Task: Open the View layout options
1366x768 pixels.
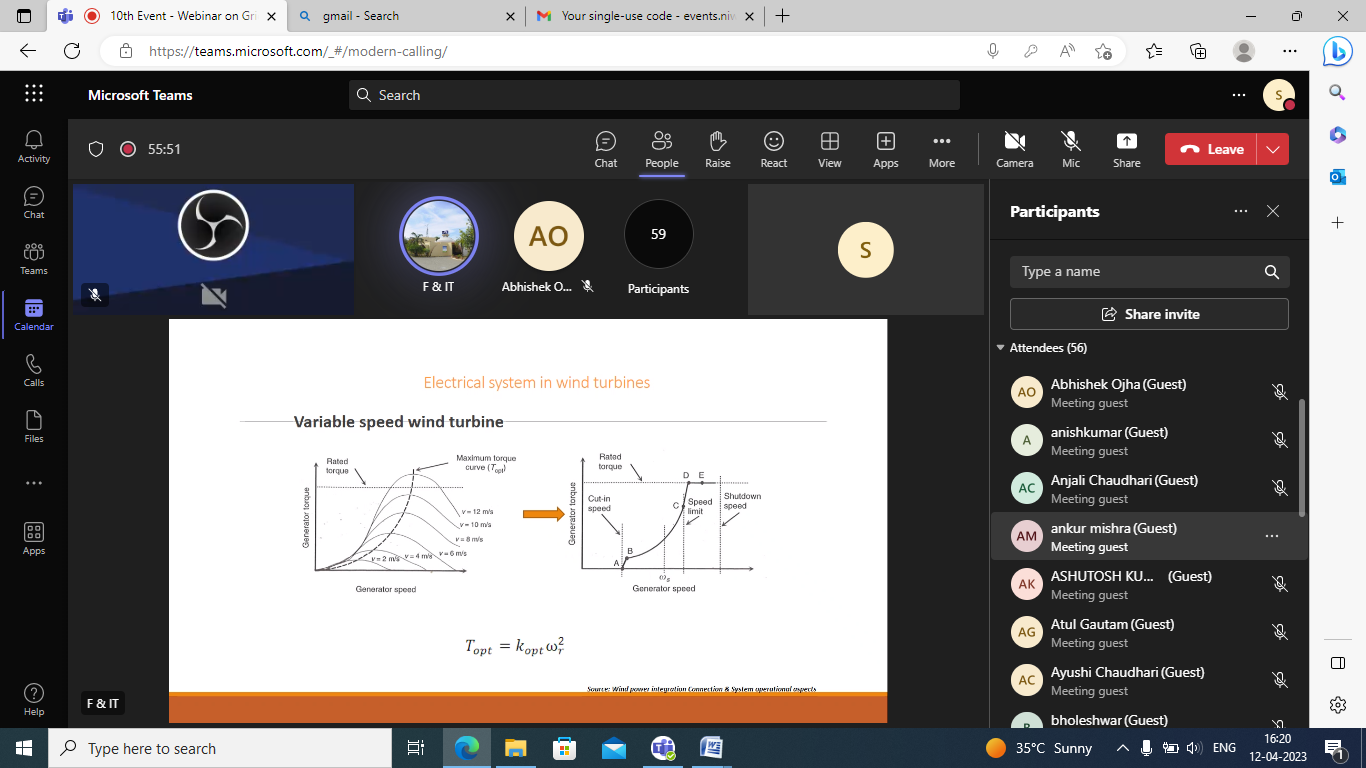Action: pos(829,149)
